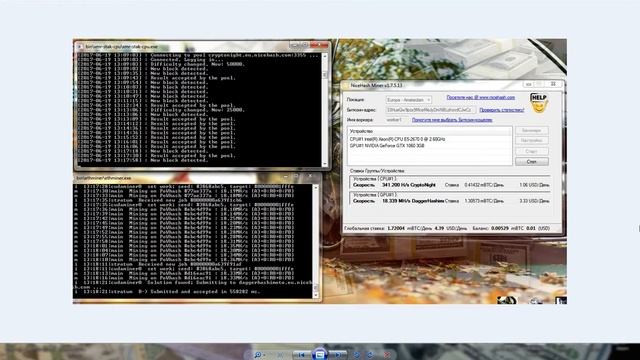
Task: Click the 4.39 USD/day global value
Action: pyautogui.click(x=451, y=229)
